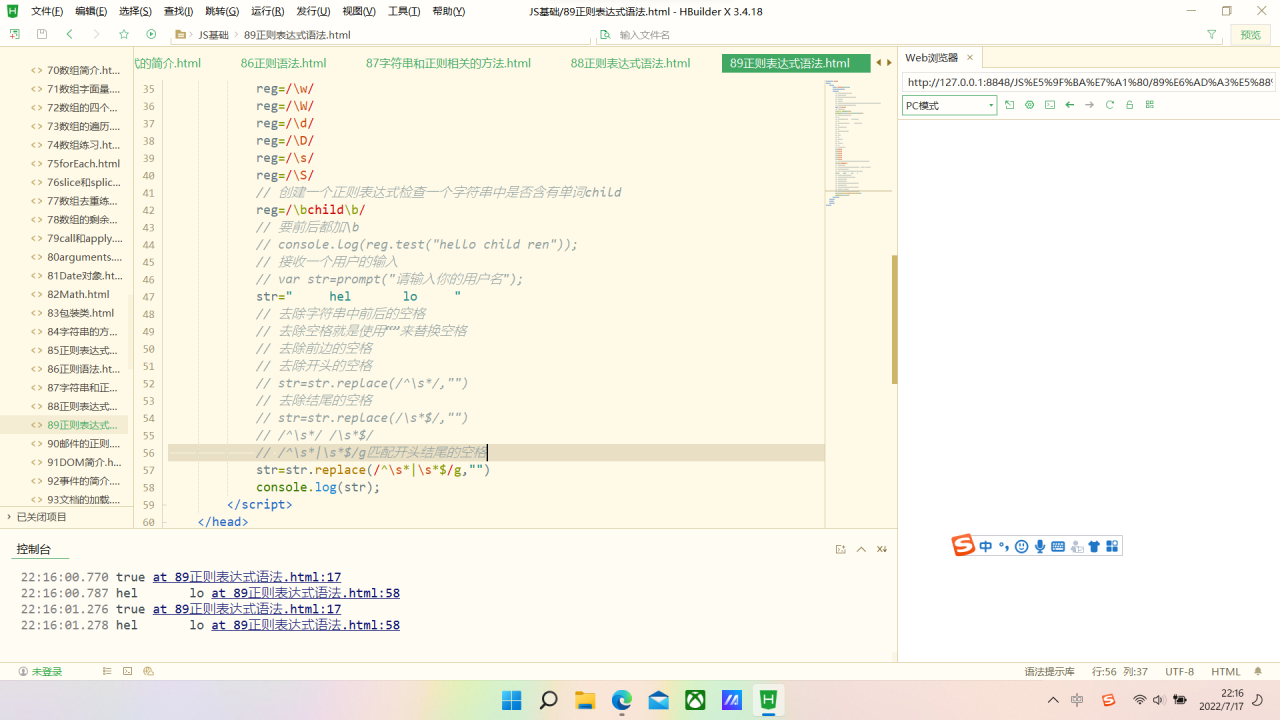Clear console with the X icon
This screenshot has height=720, width=1280.
click(x=882, y=549)
